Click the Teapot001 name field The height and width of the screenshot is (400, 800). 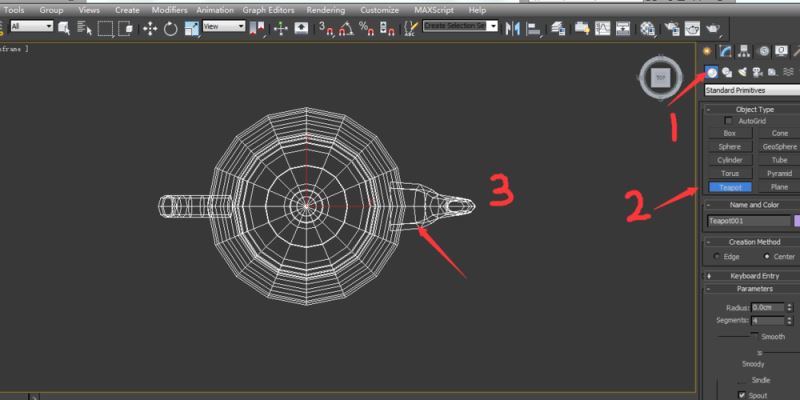748,221
